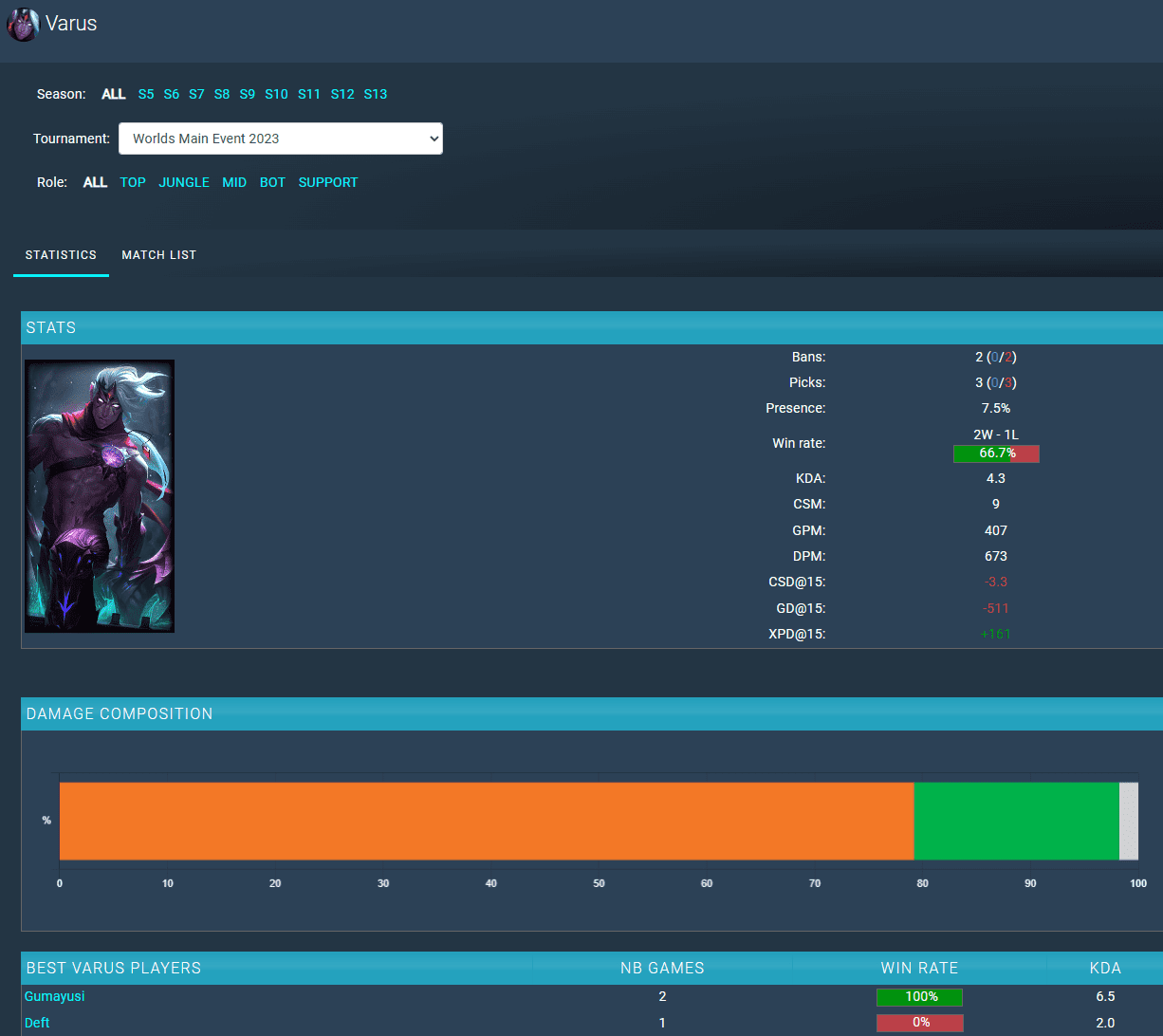This screenshot has height=1036, width=1163.
Task: Click Gumayusi's 100% win rate bar
Action: pyautogui.click(x=919, y=997)
